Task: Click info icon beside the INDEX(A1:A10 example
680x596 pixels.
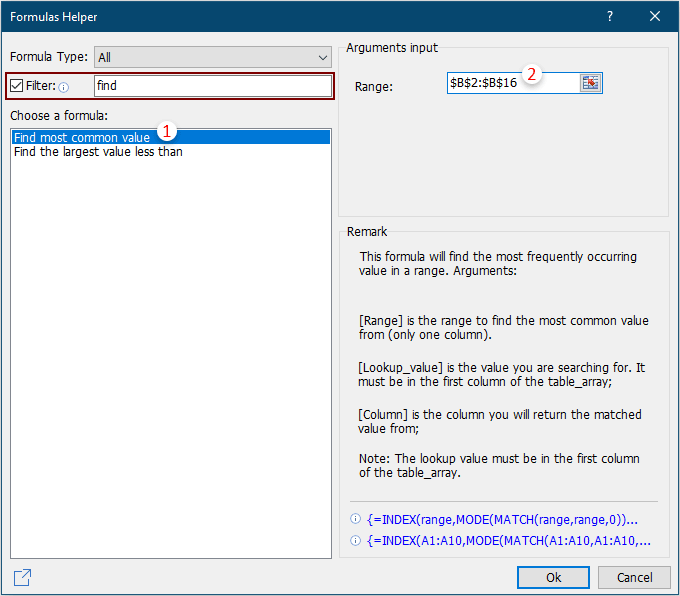Action: point(355,541)
